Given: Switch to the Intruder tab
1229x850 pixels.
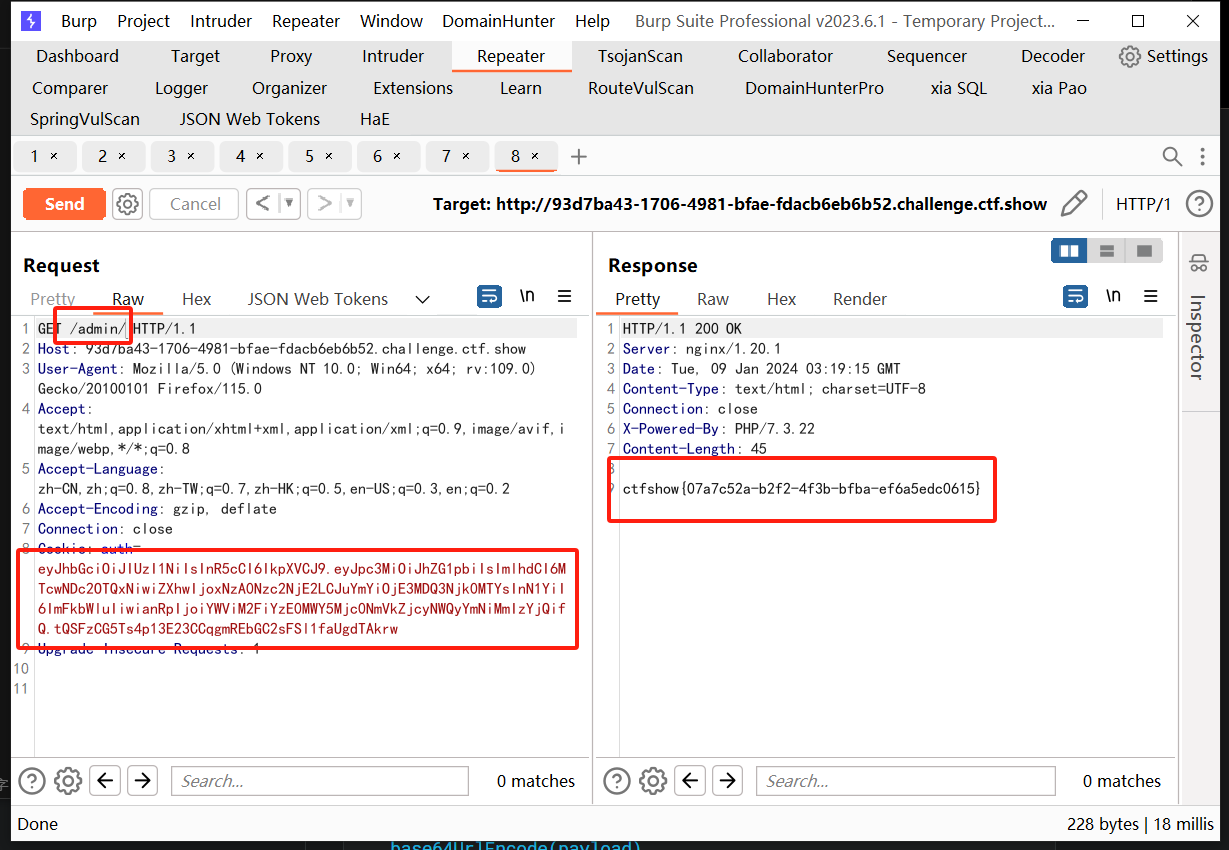Looking at the screenshot, I should (393, 56).
